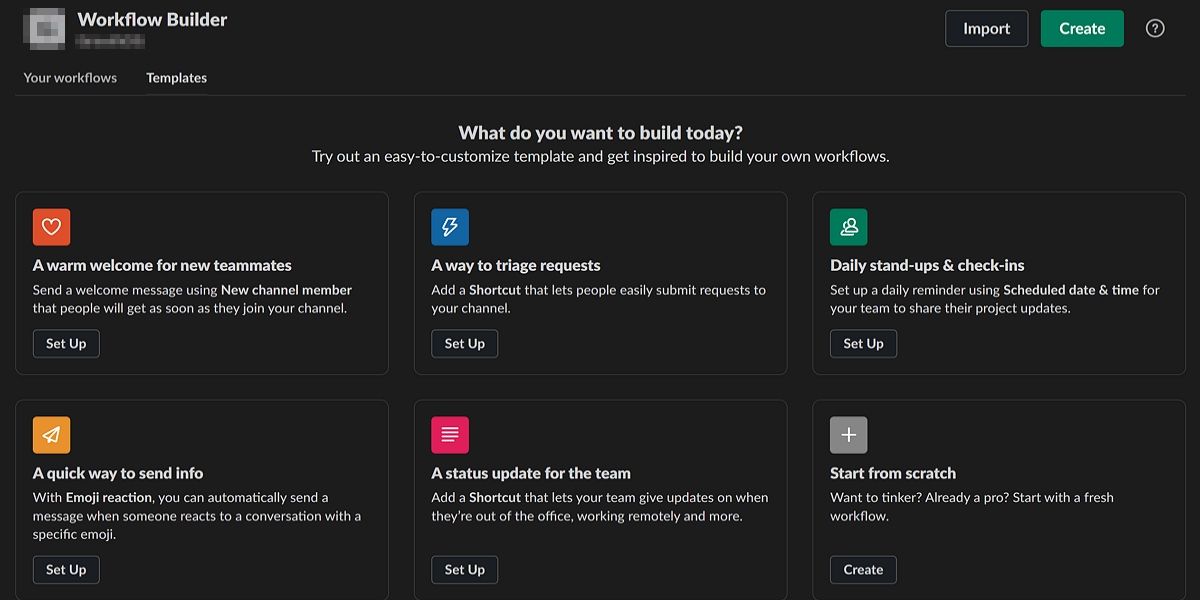Click the blue lightning bolt triage icon
This screenshot has width=1200, height=600.
point(450,227)
